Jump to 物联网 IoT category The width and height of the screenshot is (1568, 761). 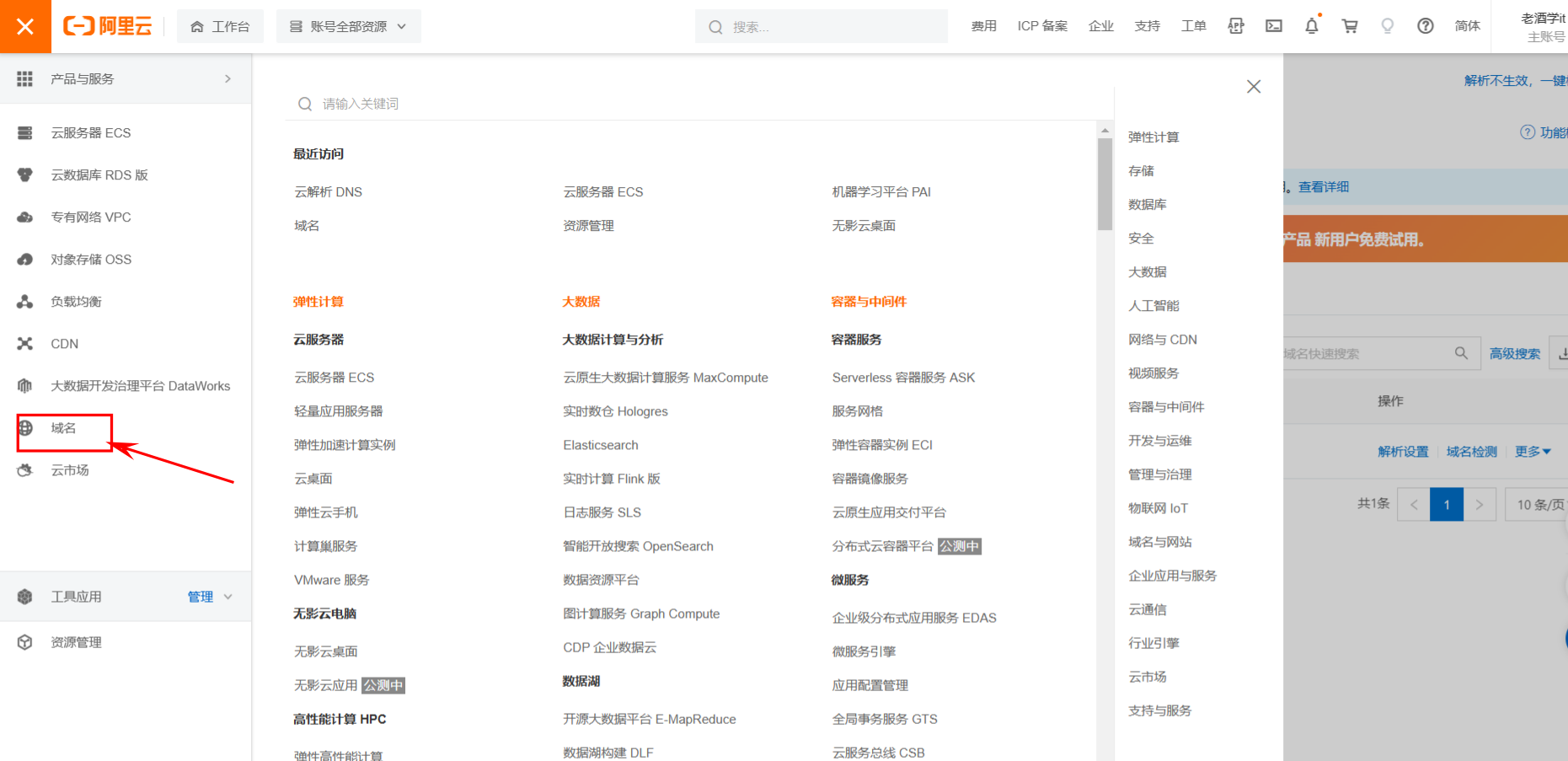(x=1158, y=508)
